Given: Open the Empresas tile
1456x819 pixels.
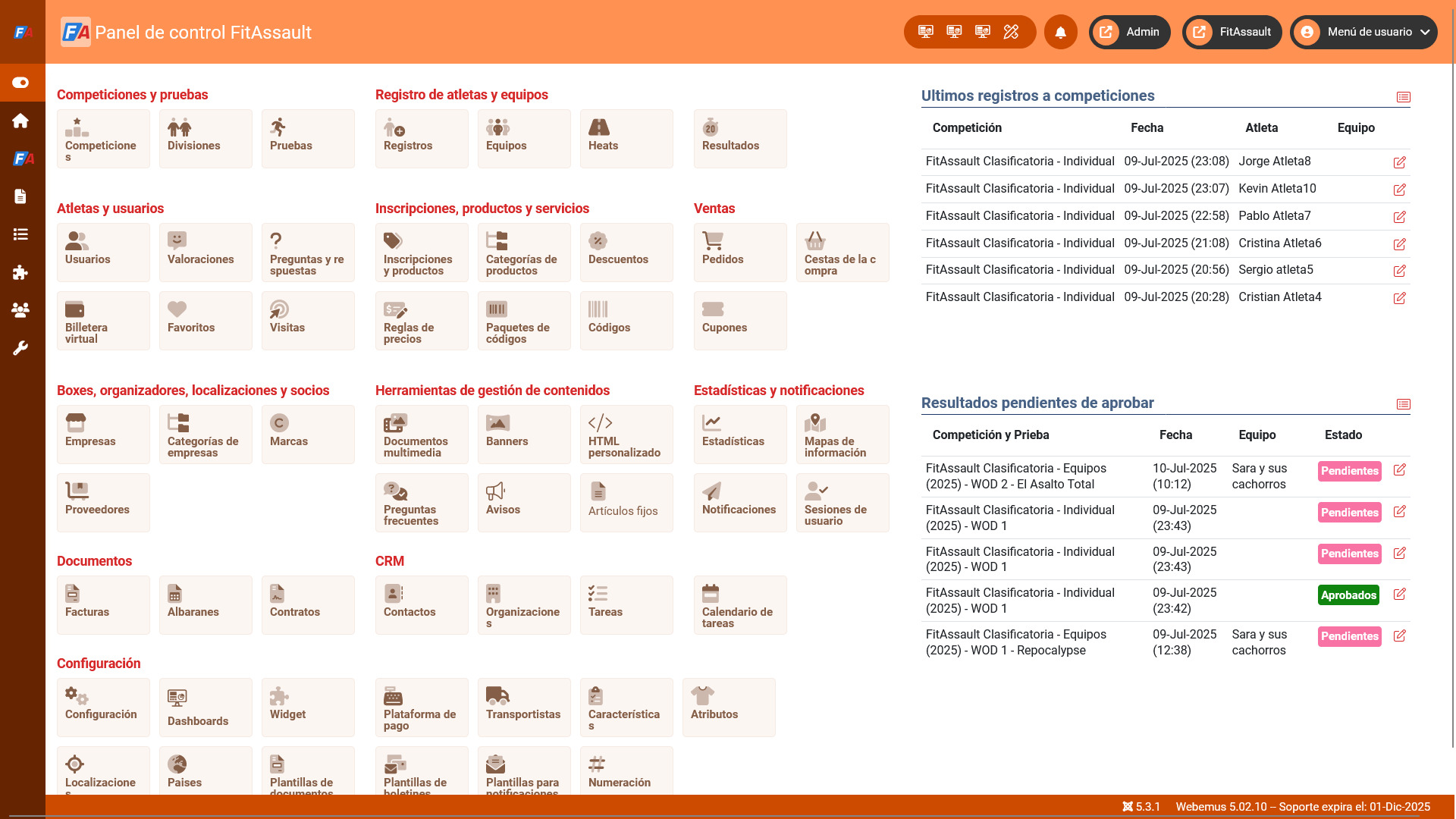Looking at the screenshot, I should click(x=103, y=435).
